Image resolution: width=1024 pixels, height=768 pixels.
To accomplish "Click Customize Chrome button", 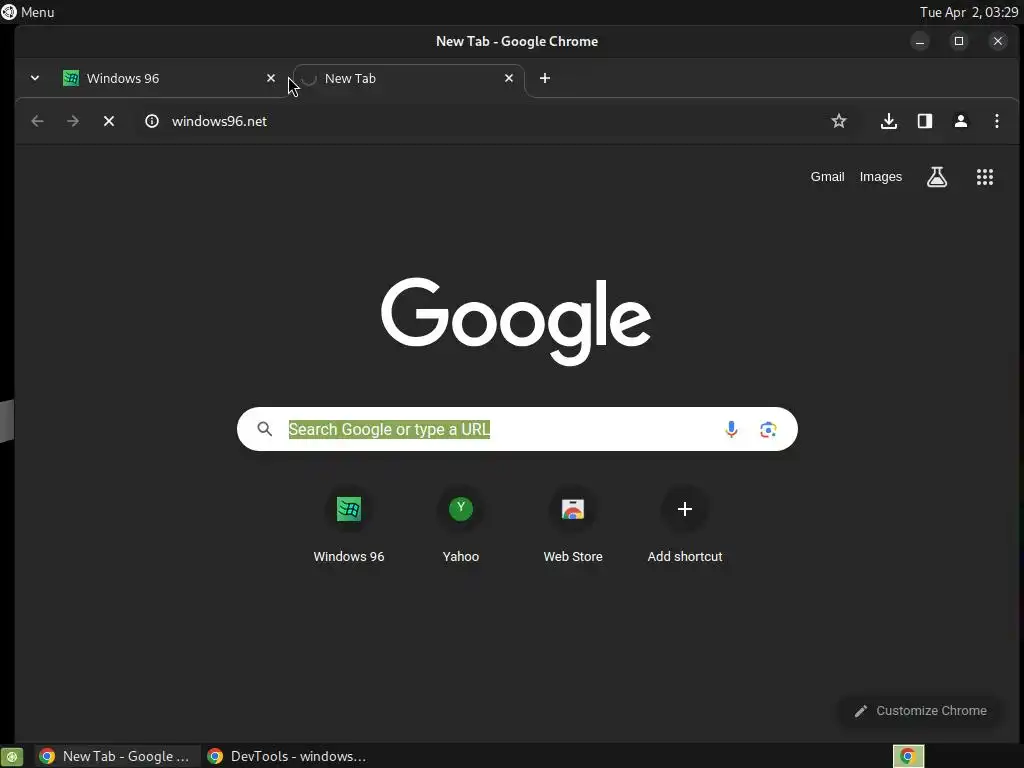I will click(921, 711).
